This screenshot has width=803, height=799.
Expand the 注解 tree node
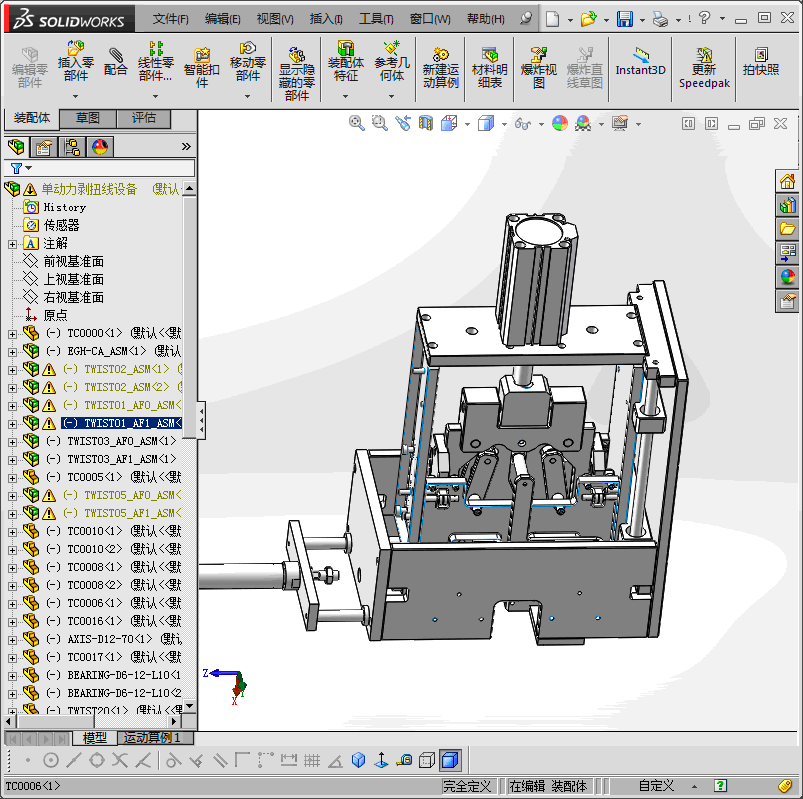(x=12, y=244)
